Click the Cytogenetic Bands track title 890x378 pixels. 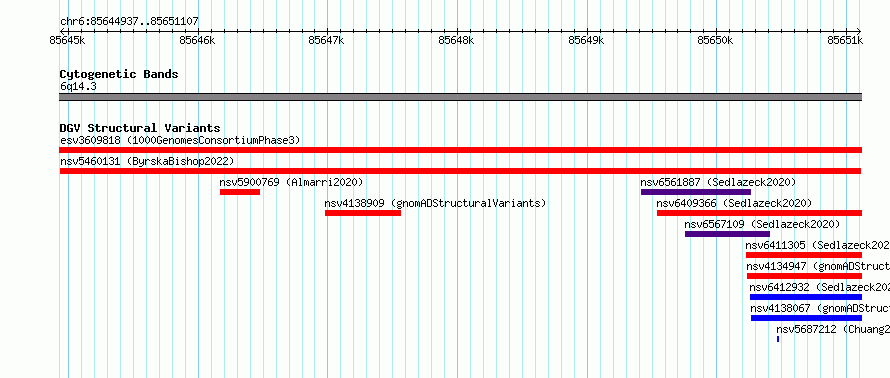click(119, 74)
